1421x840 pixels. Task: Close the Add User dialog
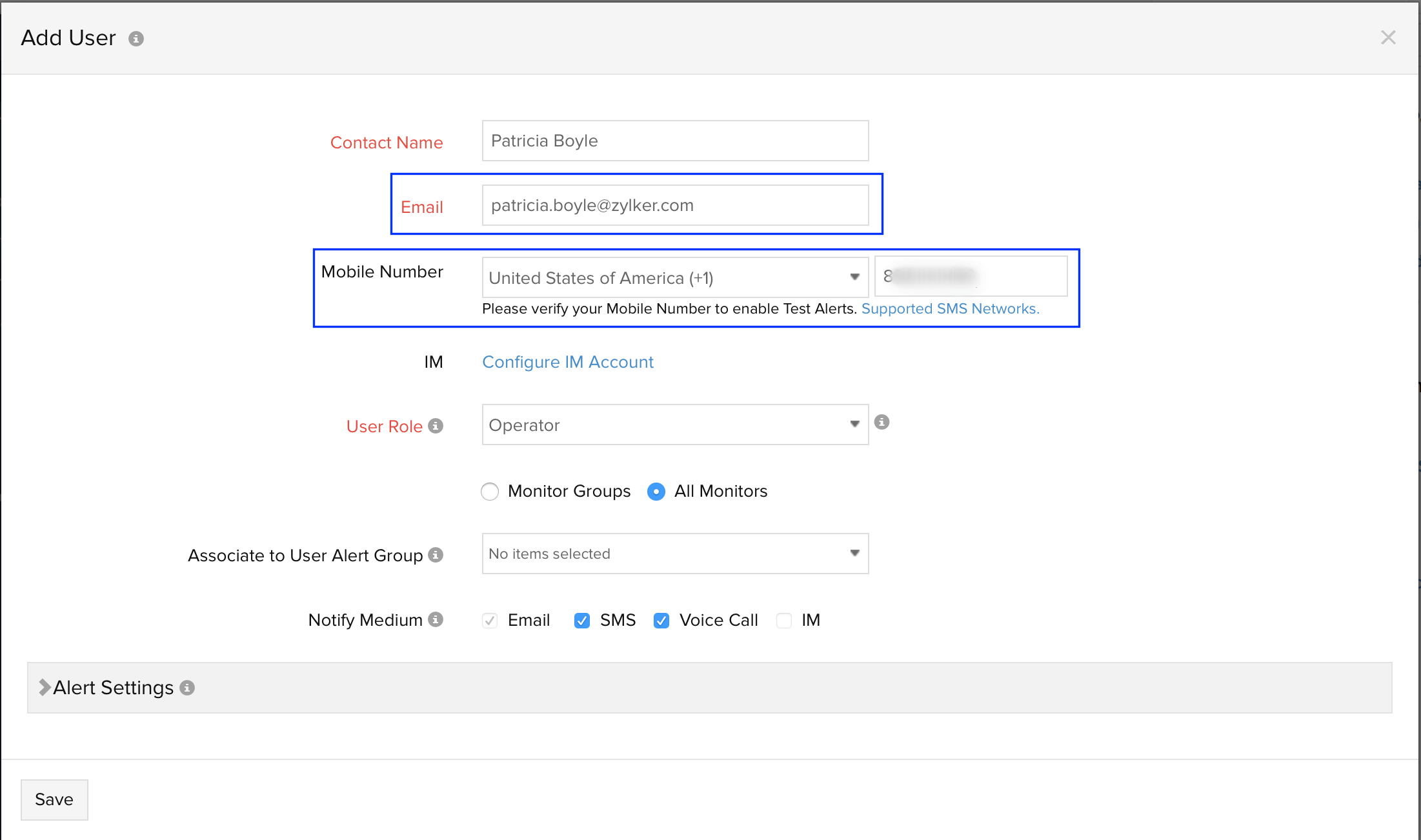point(1388,37)
